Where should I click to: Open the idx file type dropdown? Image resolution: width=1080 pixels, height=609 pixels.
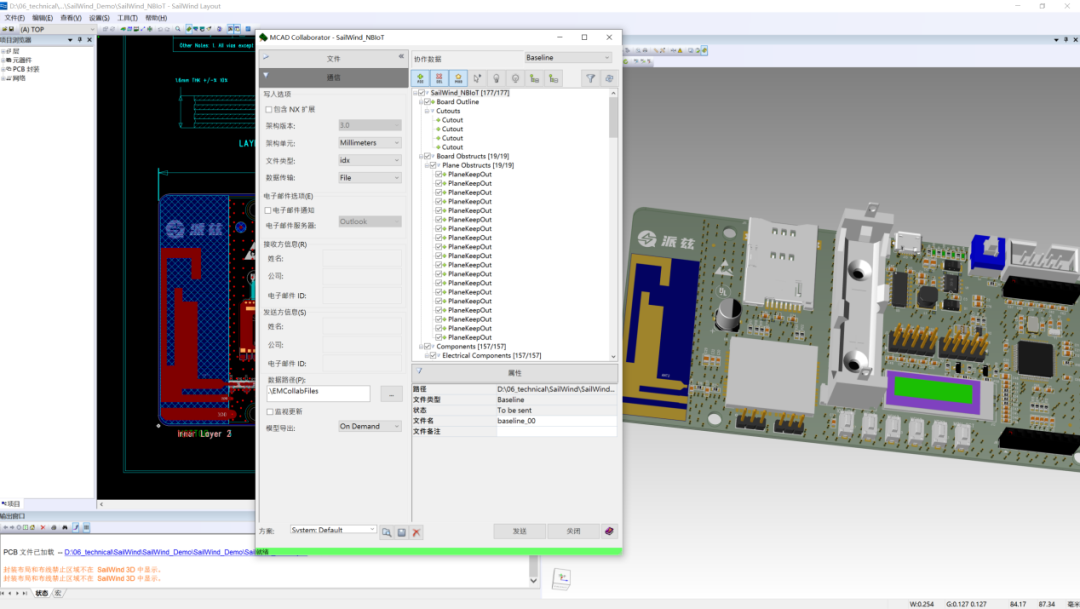point(369,160)
